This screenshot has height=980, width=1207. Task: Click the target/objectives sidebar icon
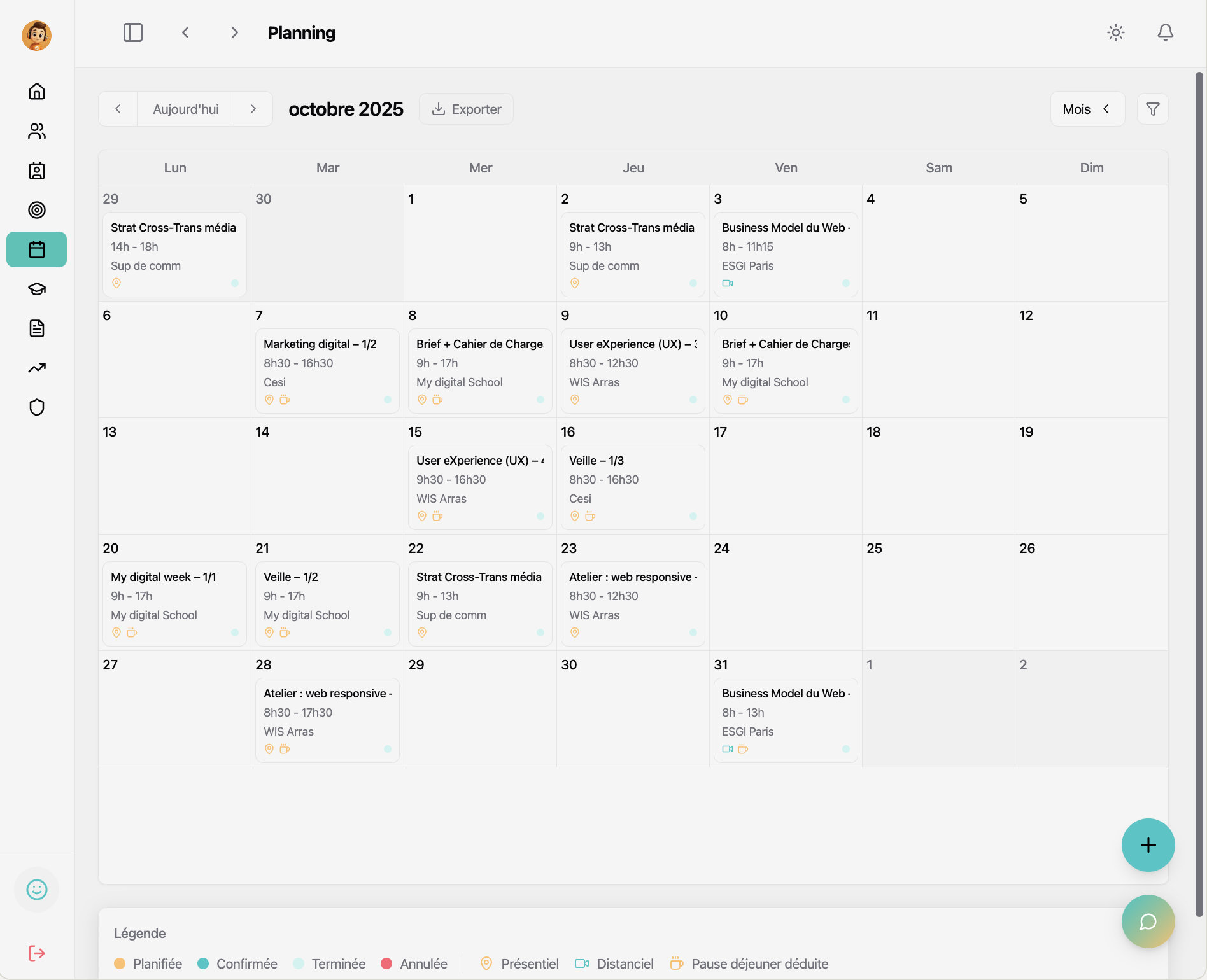36,210
